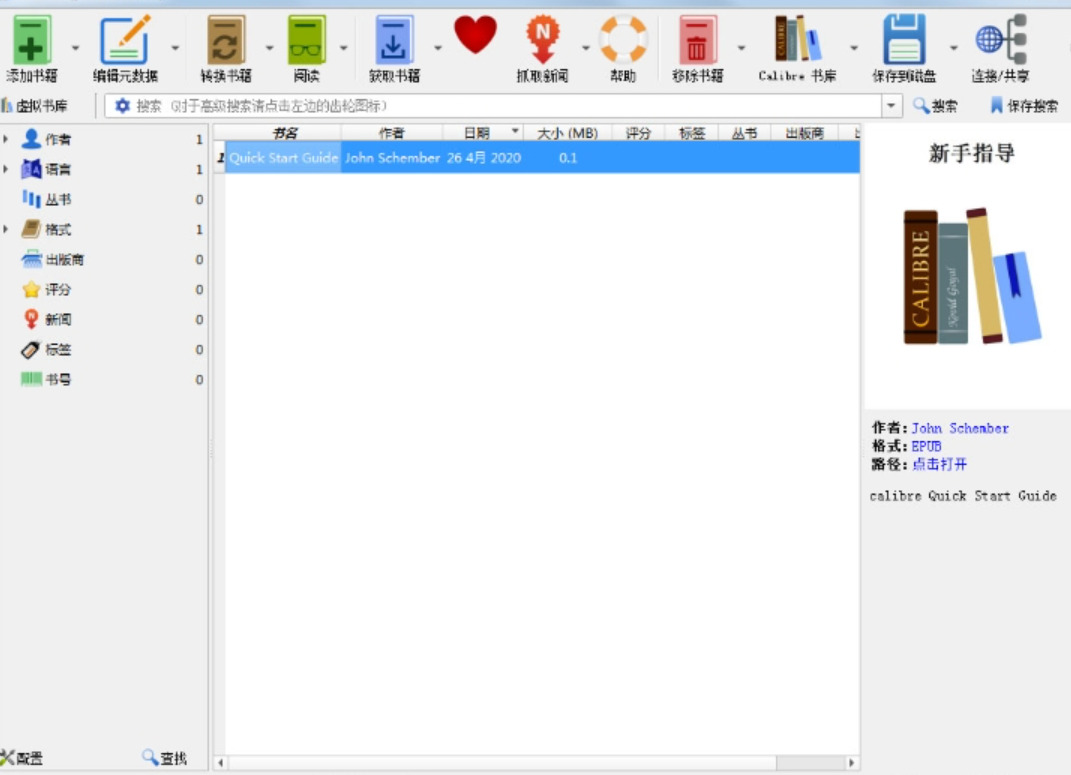Image resolution: width=1071 pixels, height=775 pixels.
Task: Select 出版商 publisher in the tag browser
Action: coord(65,259)
